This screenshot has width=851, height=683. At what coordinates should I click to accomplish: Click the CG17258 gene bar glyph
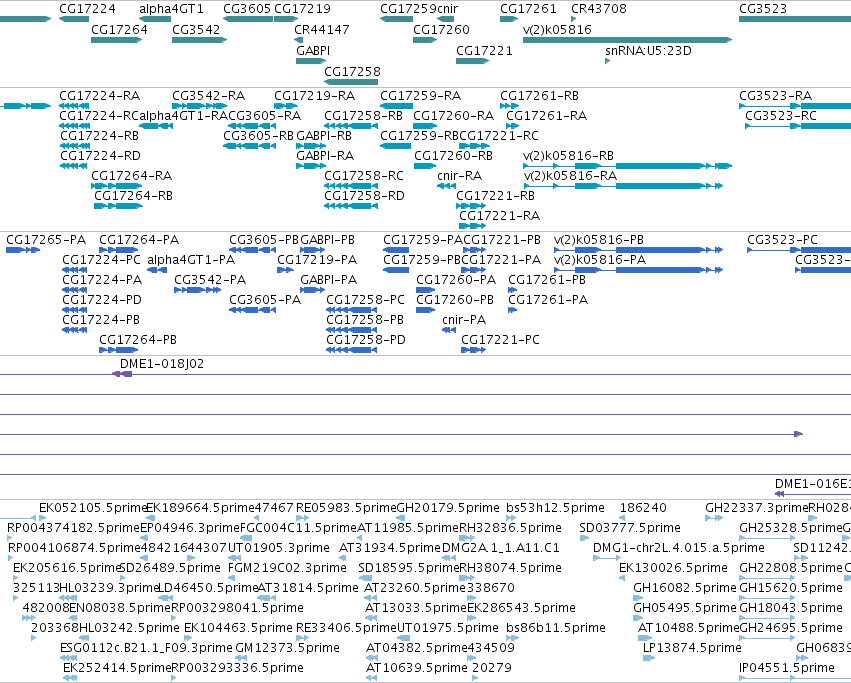351,82
